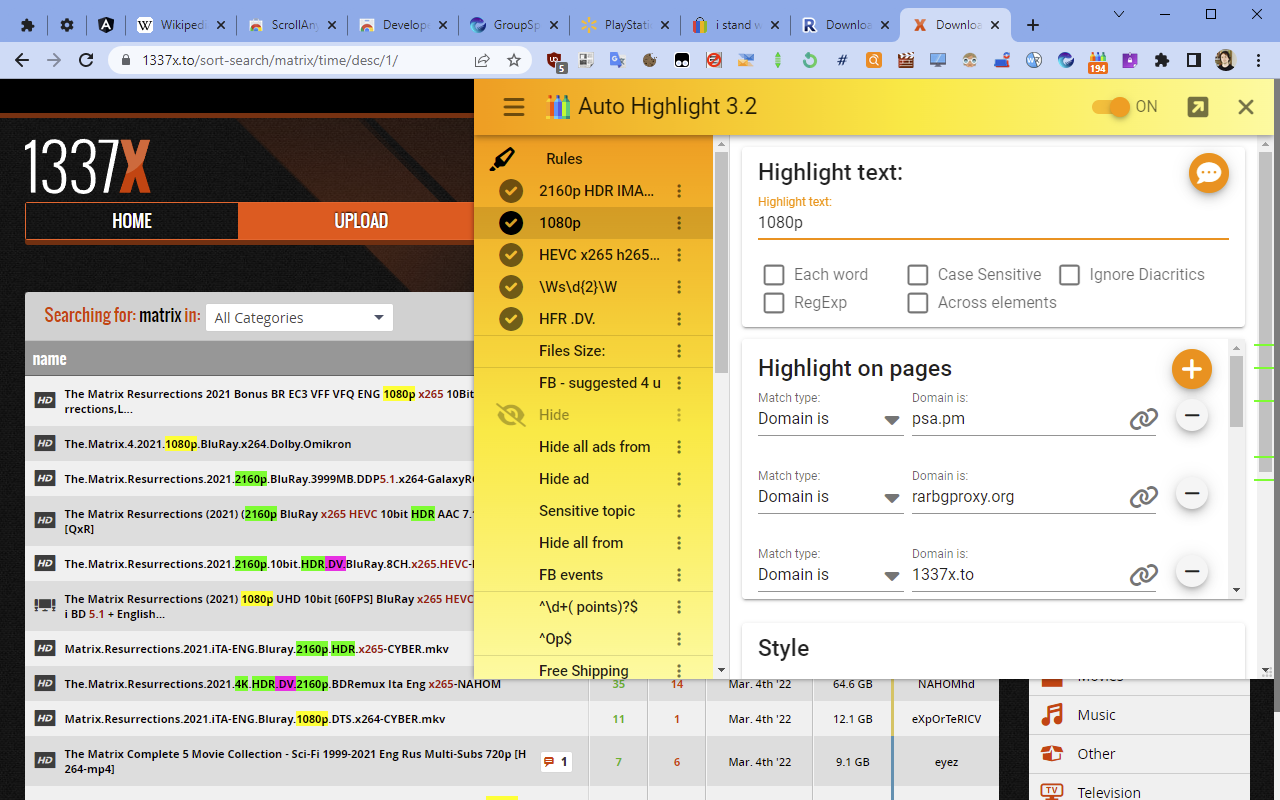
Task: Click inside the Highlight text input field
Action: (992, 222)
